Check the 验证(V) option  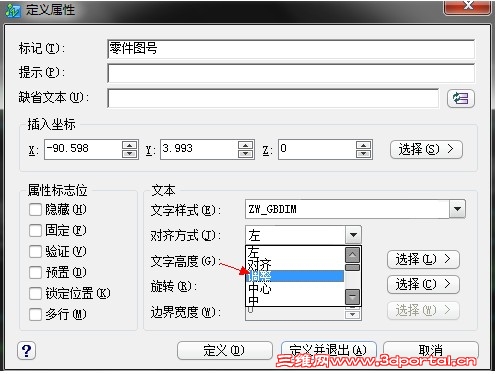click(35, 252)
